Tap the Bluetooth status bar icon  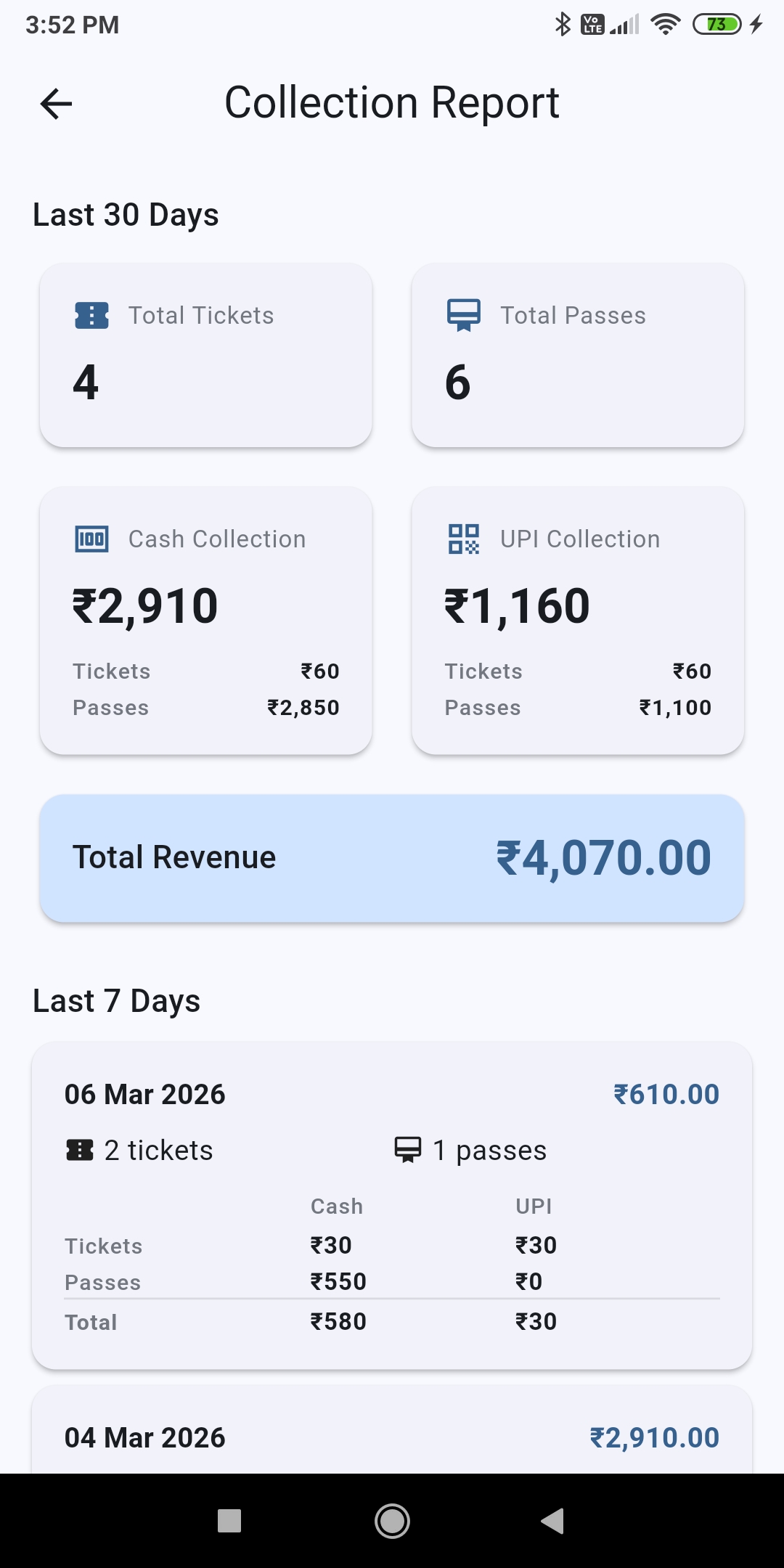(563, 25)
